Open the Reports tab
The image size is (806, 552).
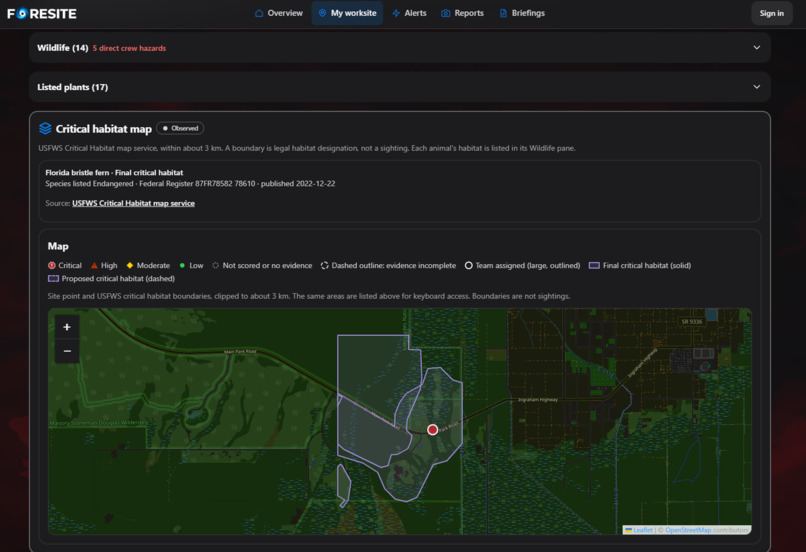(462, 13)
